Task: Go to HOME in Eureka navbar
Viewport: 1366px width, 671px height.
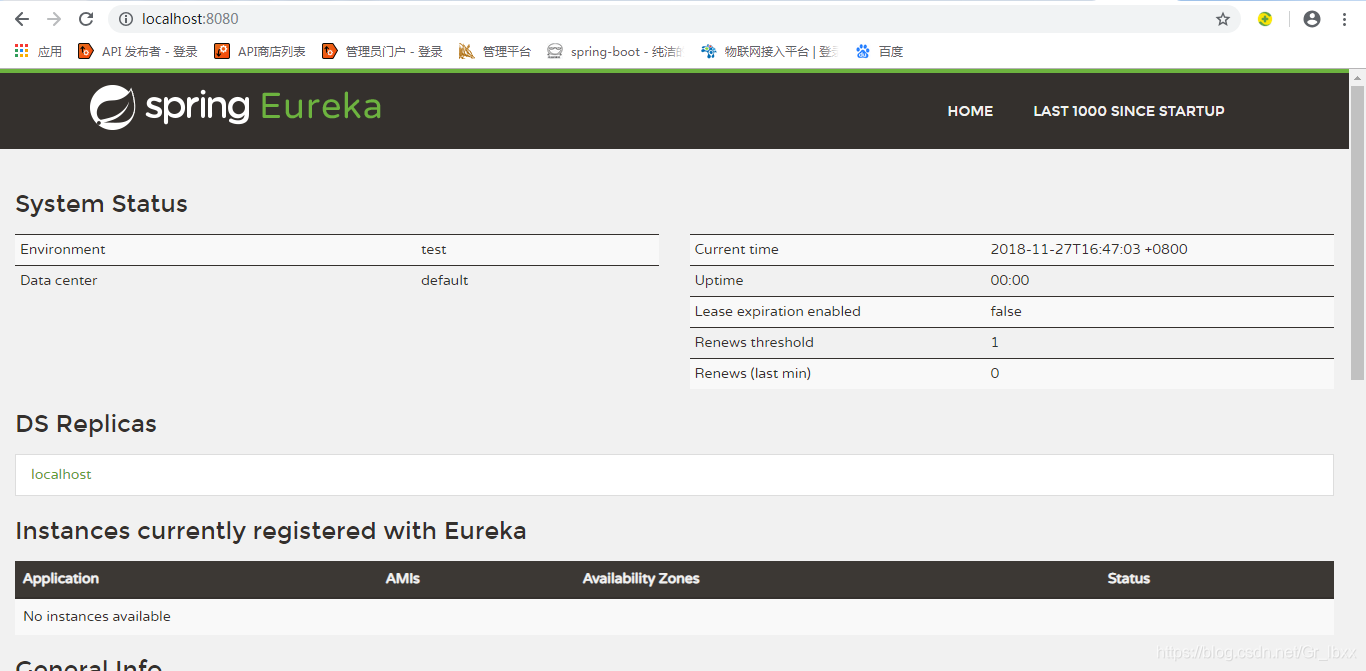Action: [x=970, y=111]
